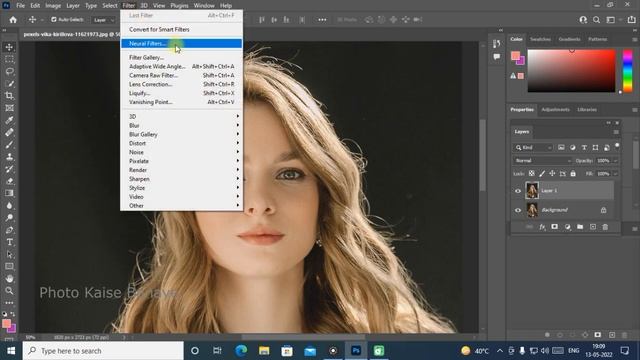This screenshot has width=640, height=360.
Task: Add a layer style with fx icon
Action: point(542,227)
